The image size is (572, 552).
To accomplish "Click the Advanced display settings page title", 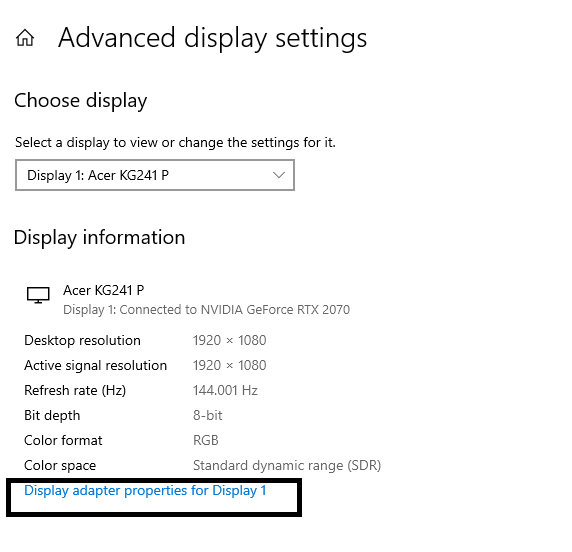I will (x=212, y=38).
